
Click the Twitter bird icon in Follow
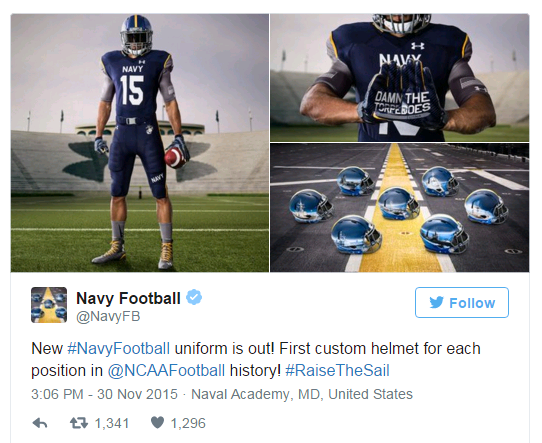pyautogui.click(x=436, y=303)
